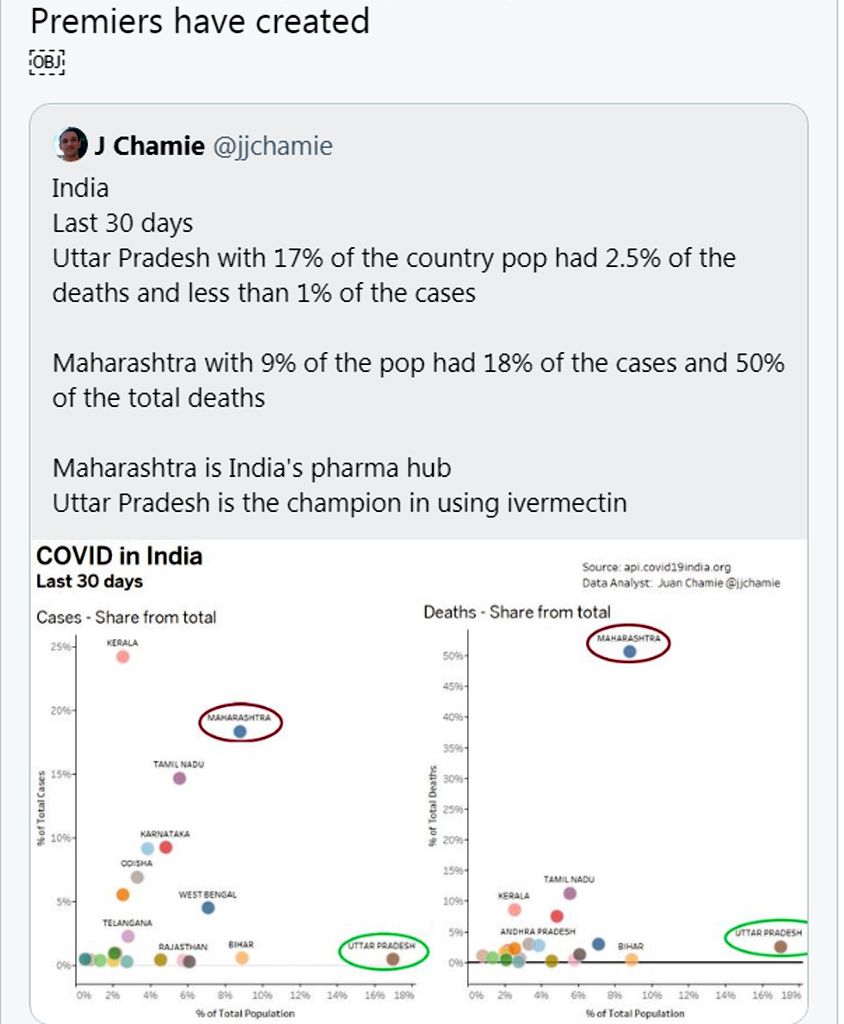Select Uttar Pradesh's brown dot in Cases chart
Viewport: 844px width, 1024px height.
(393, 959)
